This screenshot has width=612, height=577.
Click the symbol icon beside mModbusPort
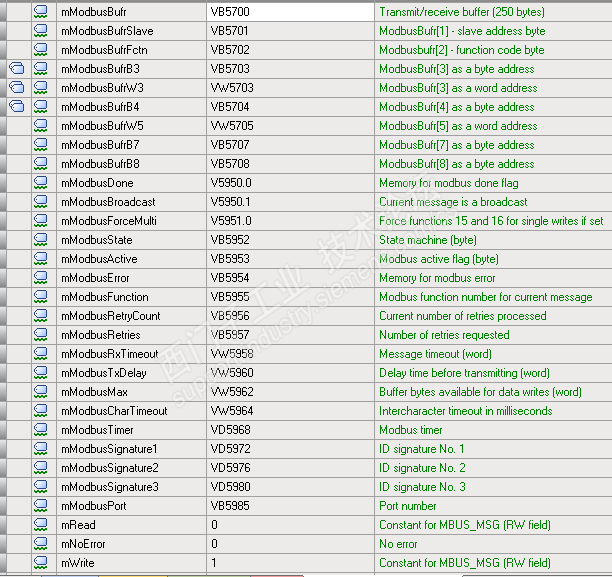click(x=41, y=506)
